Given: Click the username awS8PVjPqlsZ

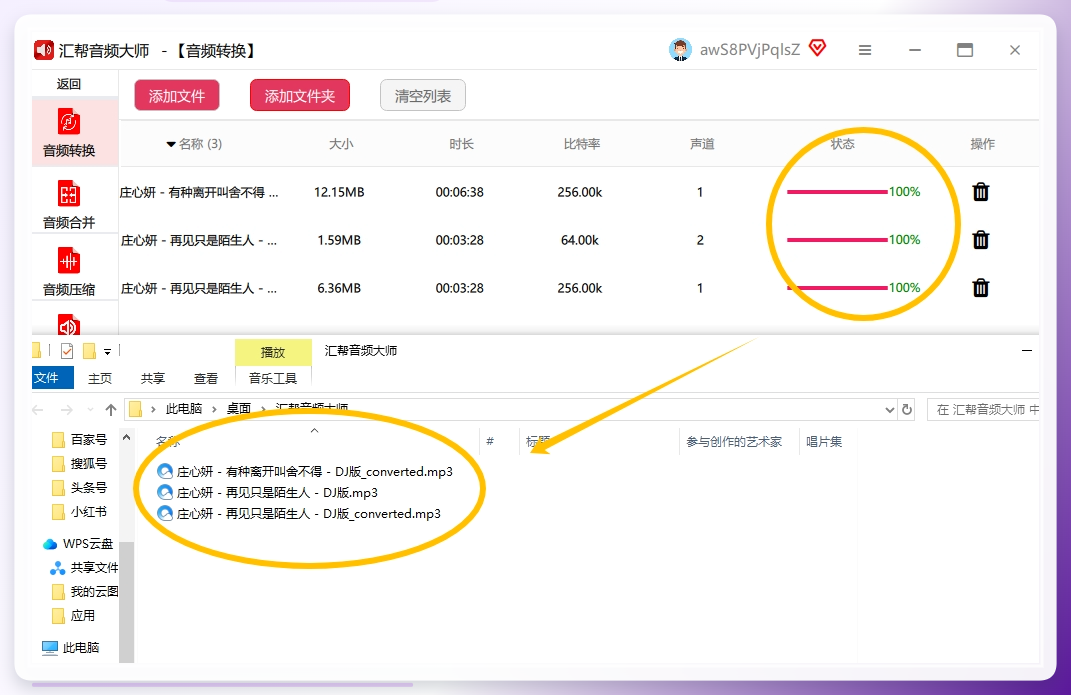Looking at the screenshot, I should 749,50.
